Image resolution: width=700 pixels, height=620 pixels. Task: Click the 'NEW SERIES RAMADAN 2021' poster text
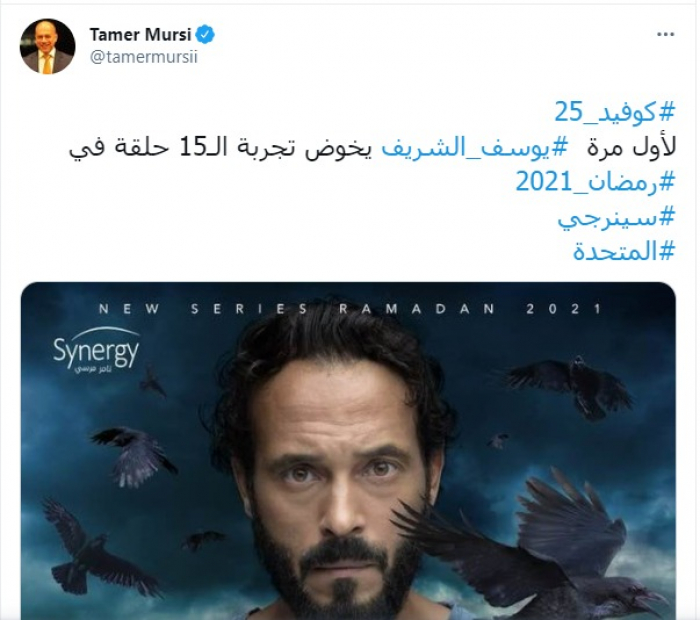tap(350, 309)
